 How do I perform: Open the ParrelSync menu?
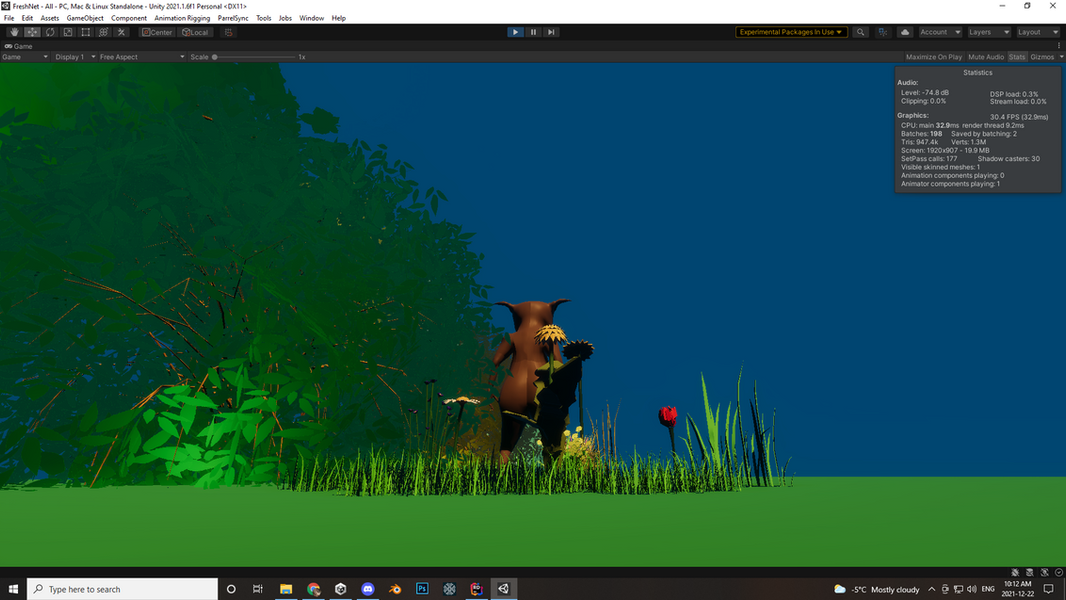coord(233,18)
